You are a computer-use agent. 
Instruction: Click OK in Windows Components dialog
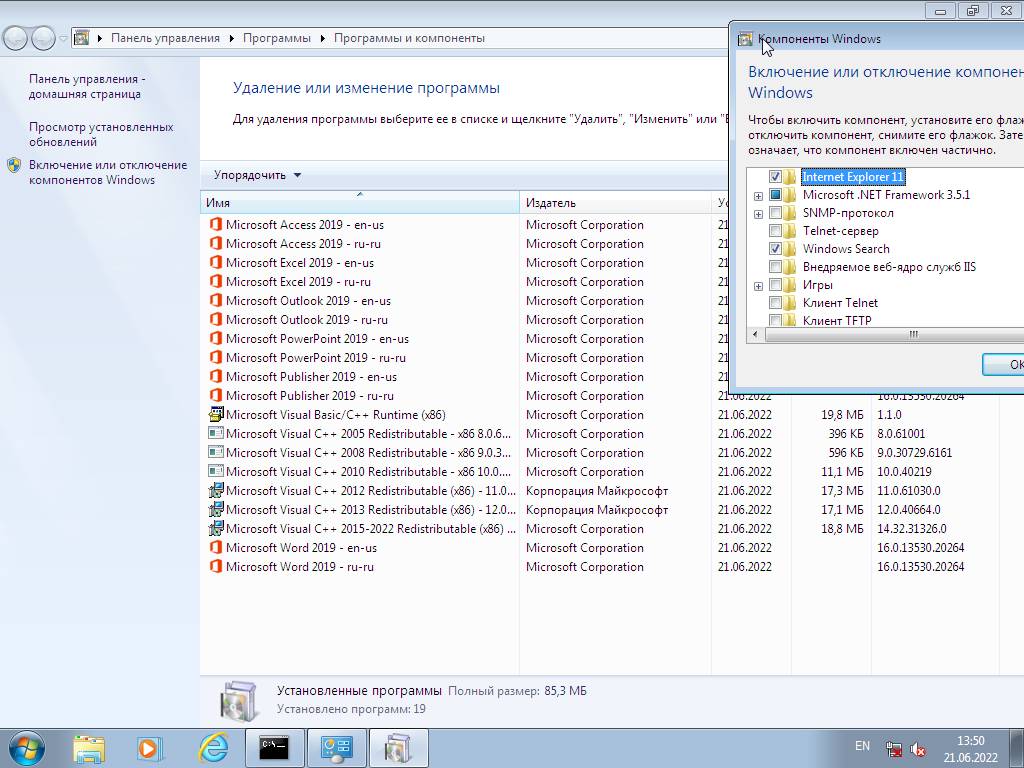[x=1004, y=364]
